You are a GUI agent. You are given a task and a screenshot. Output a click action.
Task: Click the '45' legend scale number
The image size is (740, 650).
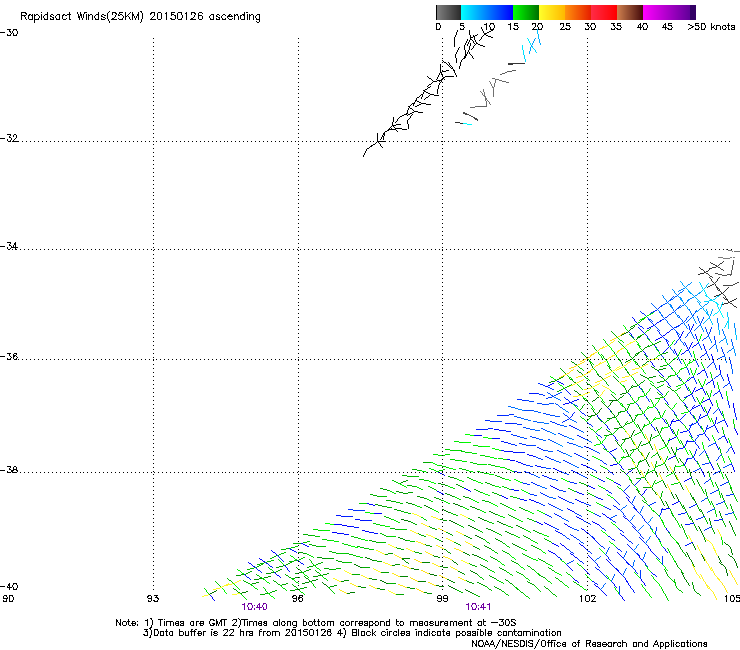tap(667, 27)
